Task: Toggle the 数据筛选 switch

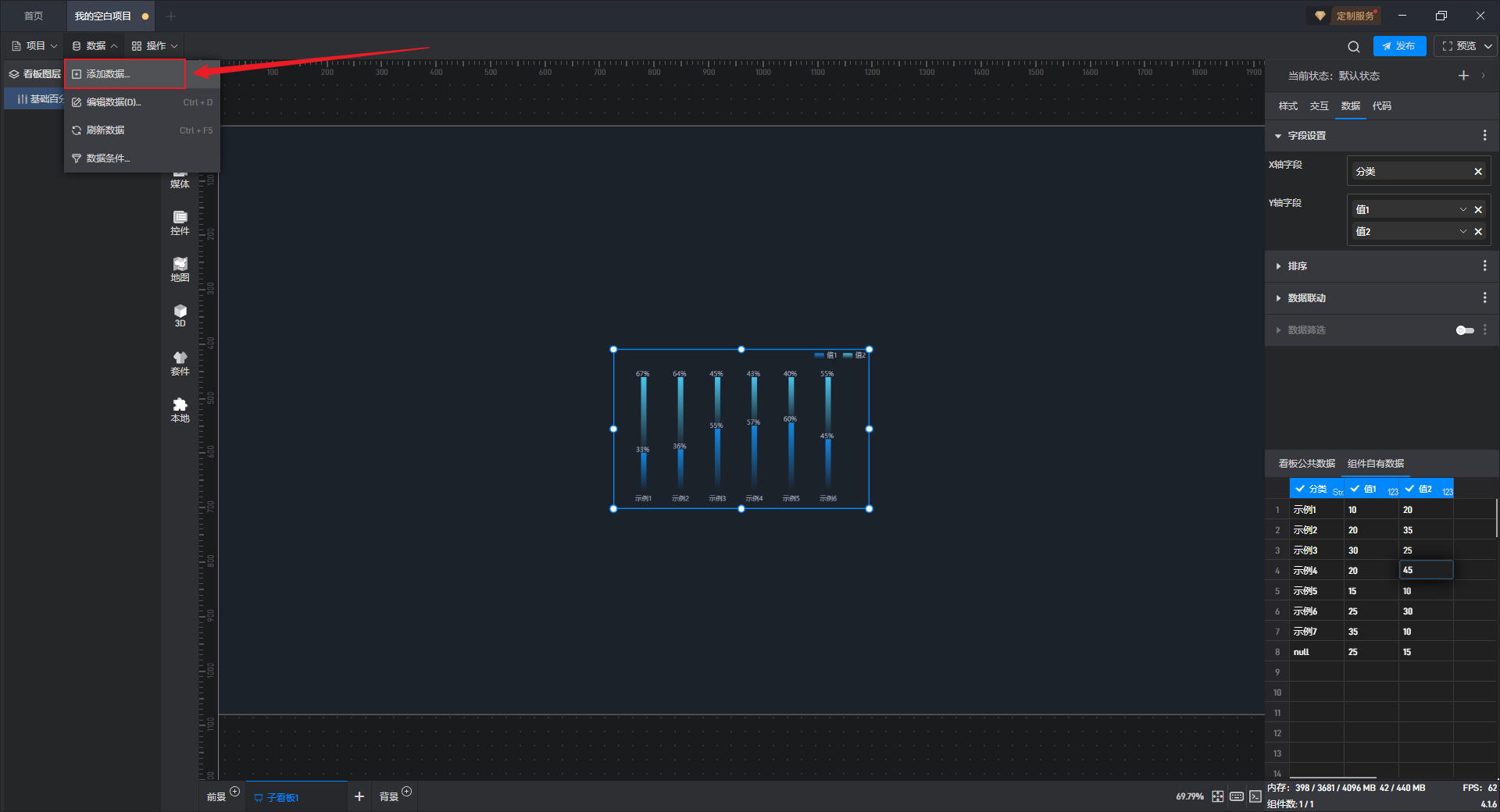Action: tap(1465, 330)
